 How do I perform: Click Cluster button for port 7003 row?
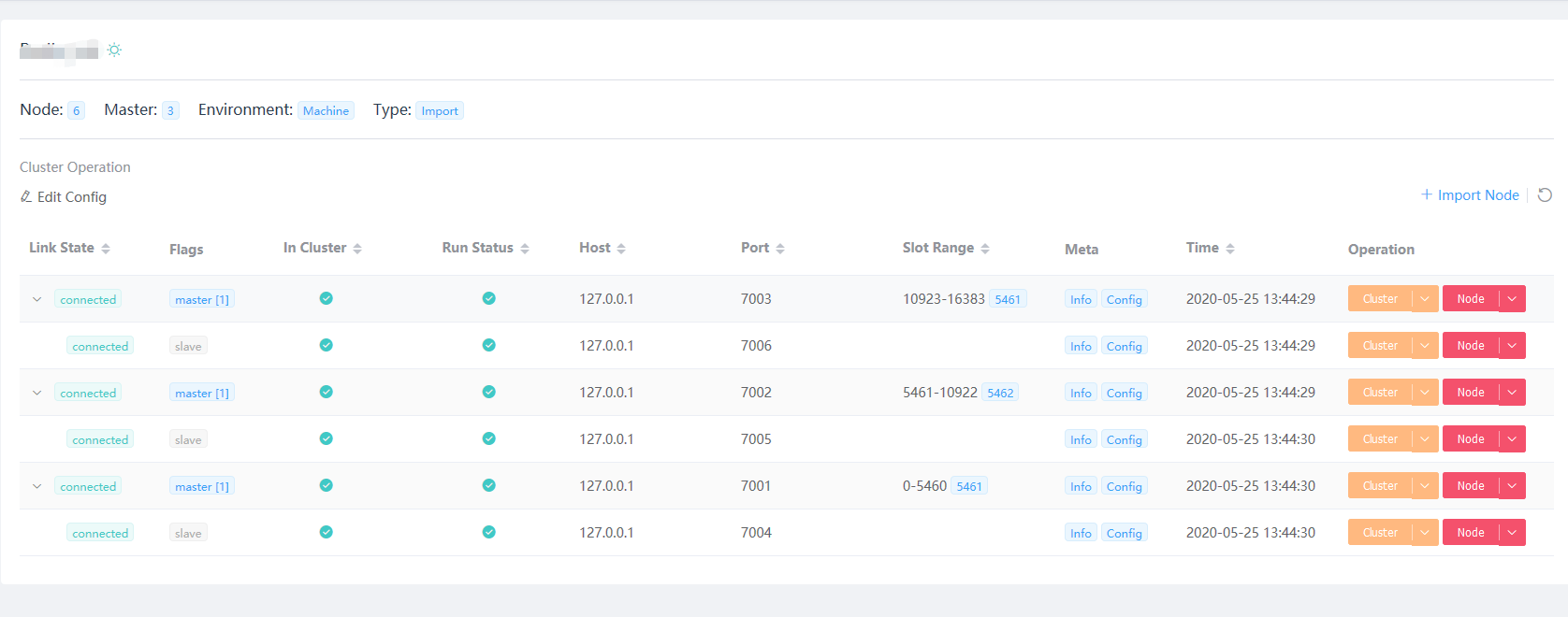[1380, 299]
